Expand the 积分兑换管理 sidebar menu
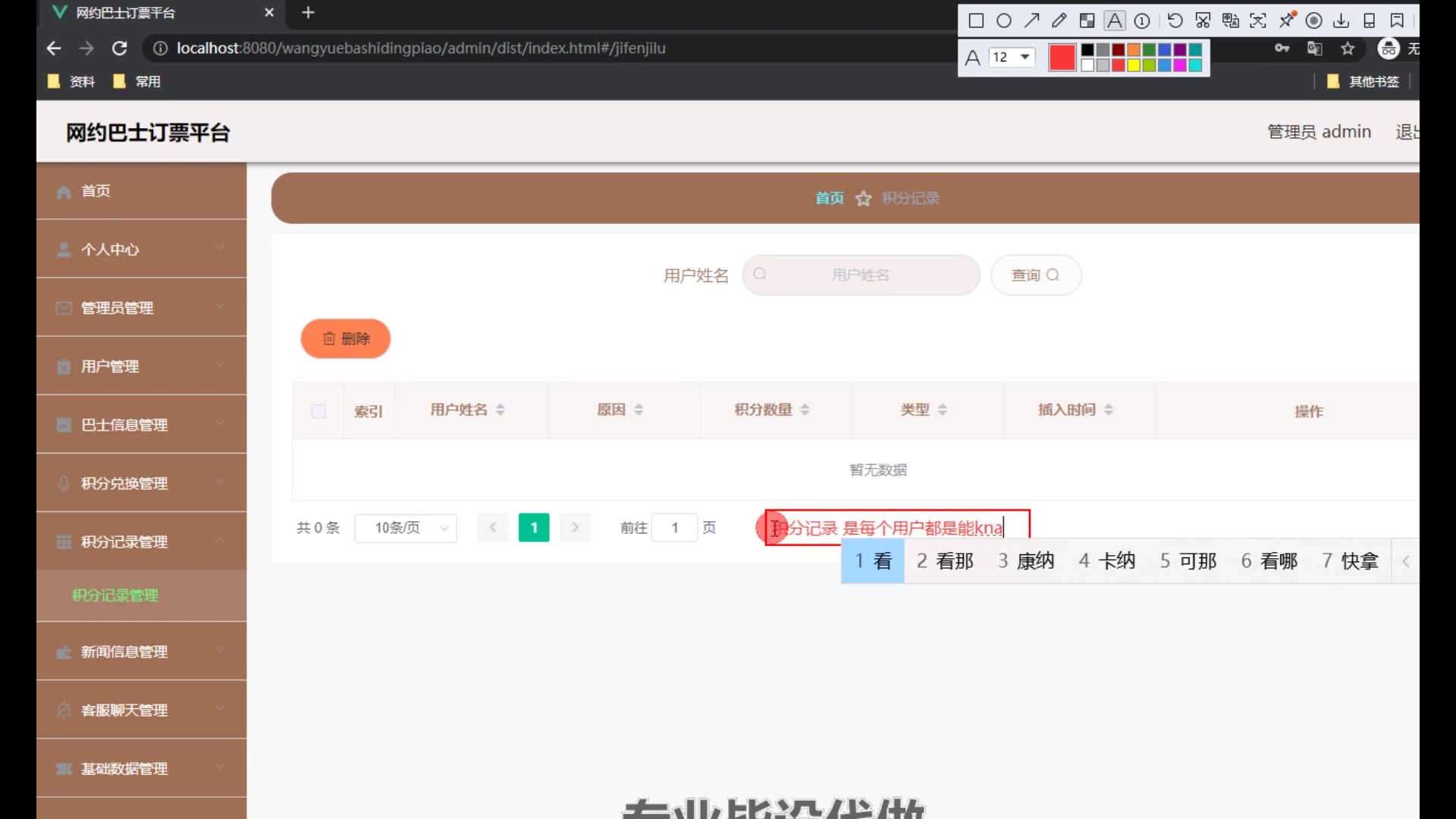The image size is (1456, 819). pos(141,483)
